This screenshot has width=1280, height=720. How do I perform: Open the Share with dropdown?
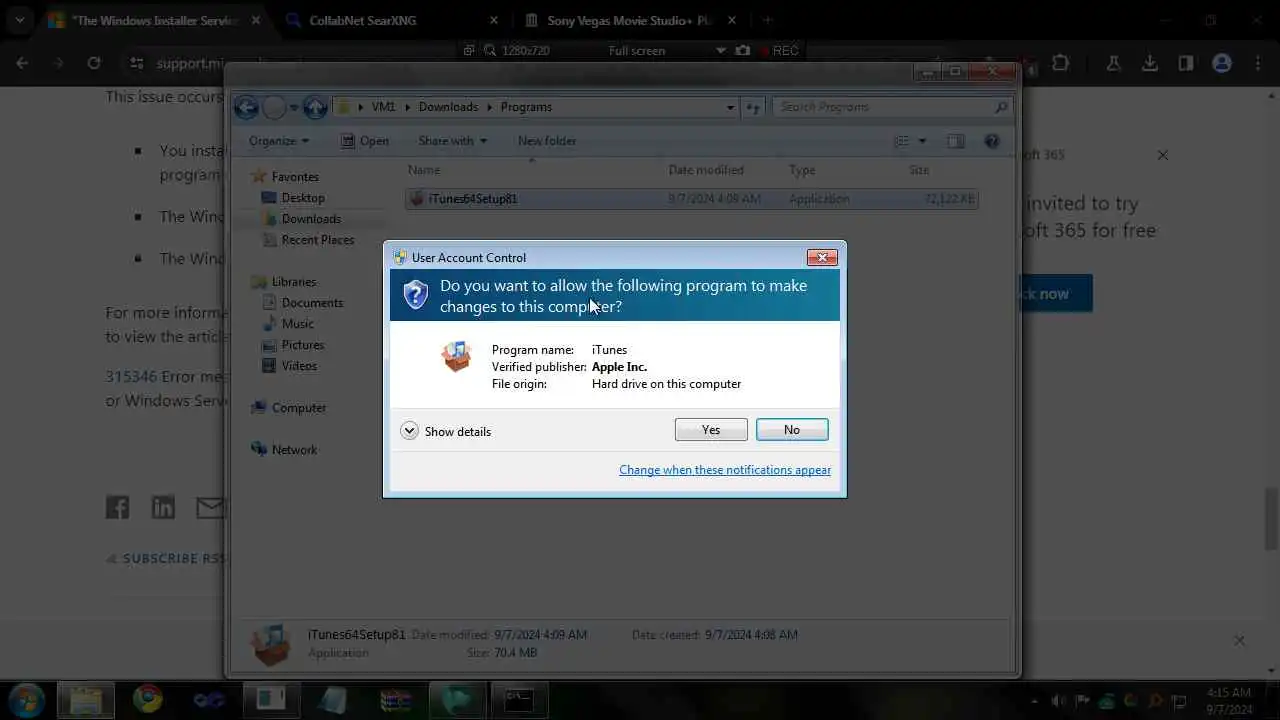click(x=452, y=141)
